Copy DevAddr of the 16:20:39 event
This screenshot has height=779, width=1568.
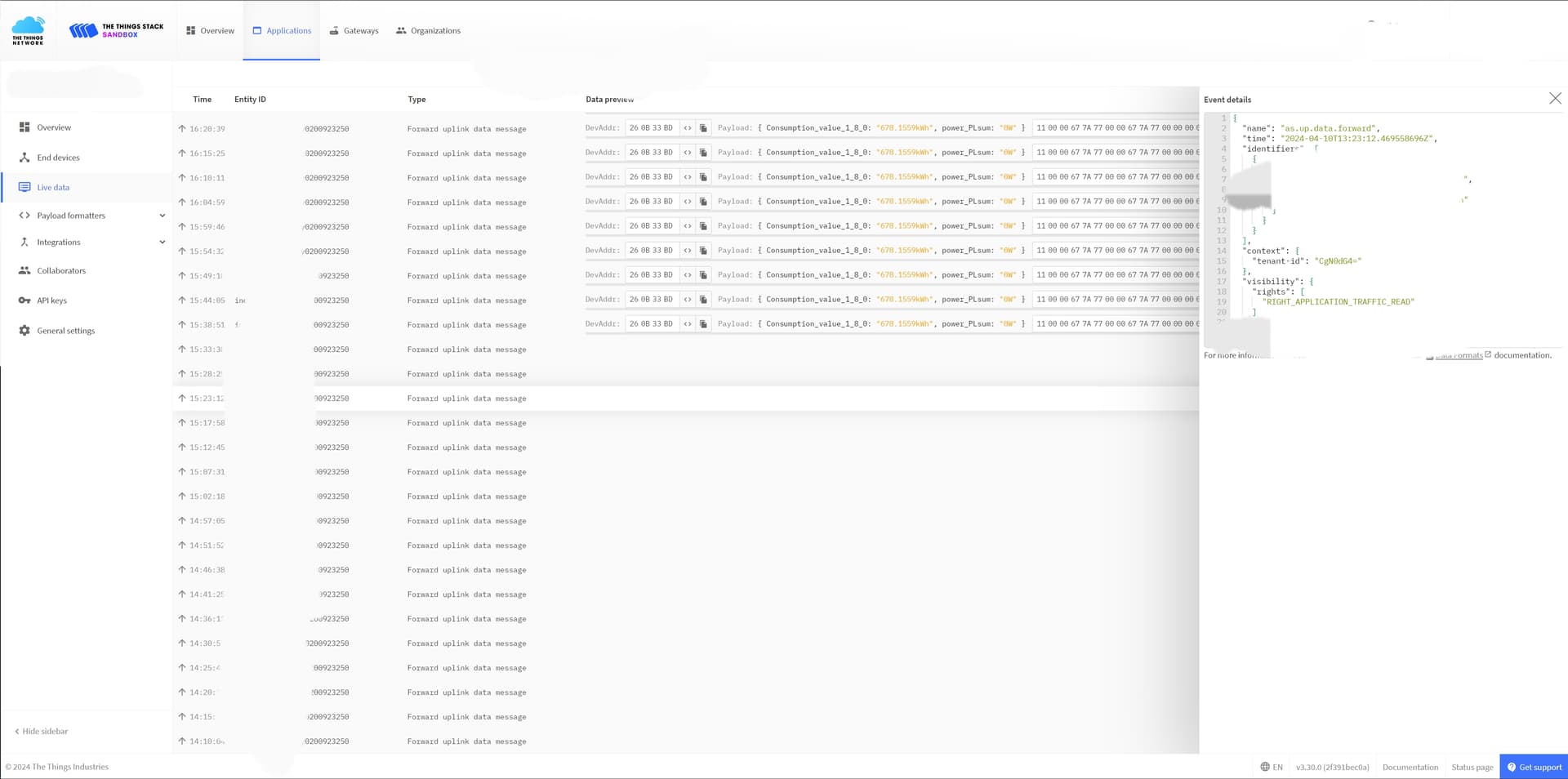(x=703, y=128)
